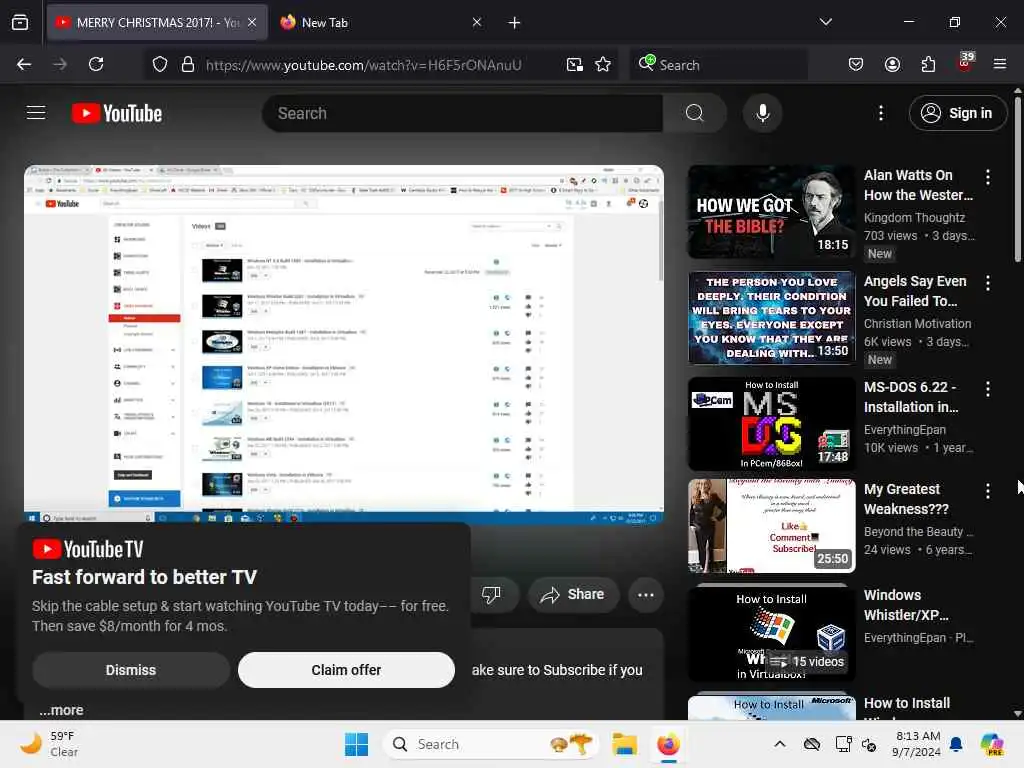This screenshot has width=1024, height=768.
Task: Open Firefox tab overview icon
Action: coord(20,22)
